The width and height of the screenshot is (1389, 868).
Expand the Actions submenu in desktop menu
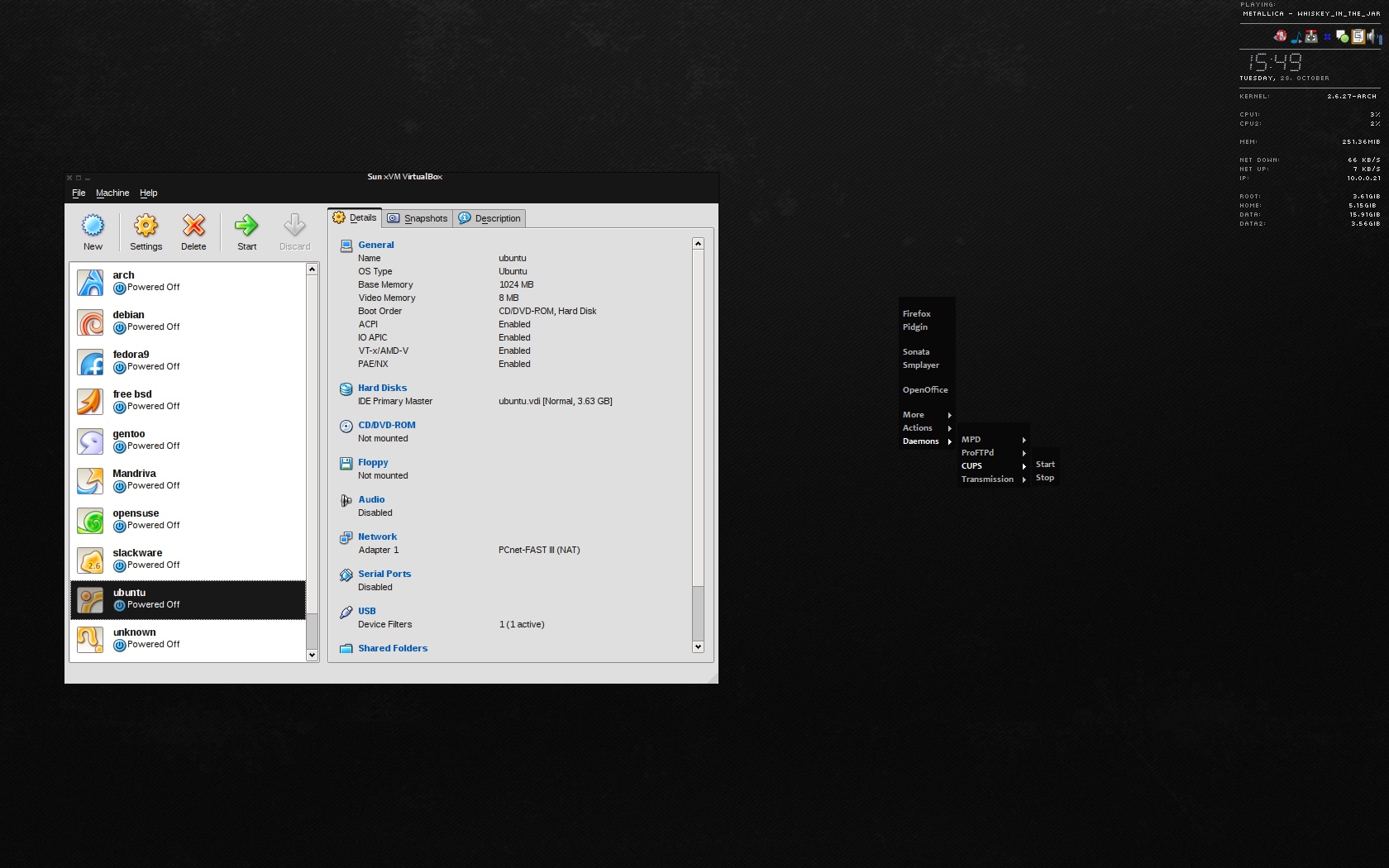click(x=927, y=428)
